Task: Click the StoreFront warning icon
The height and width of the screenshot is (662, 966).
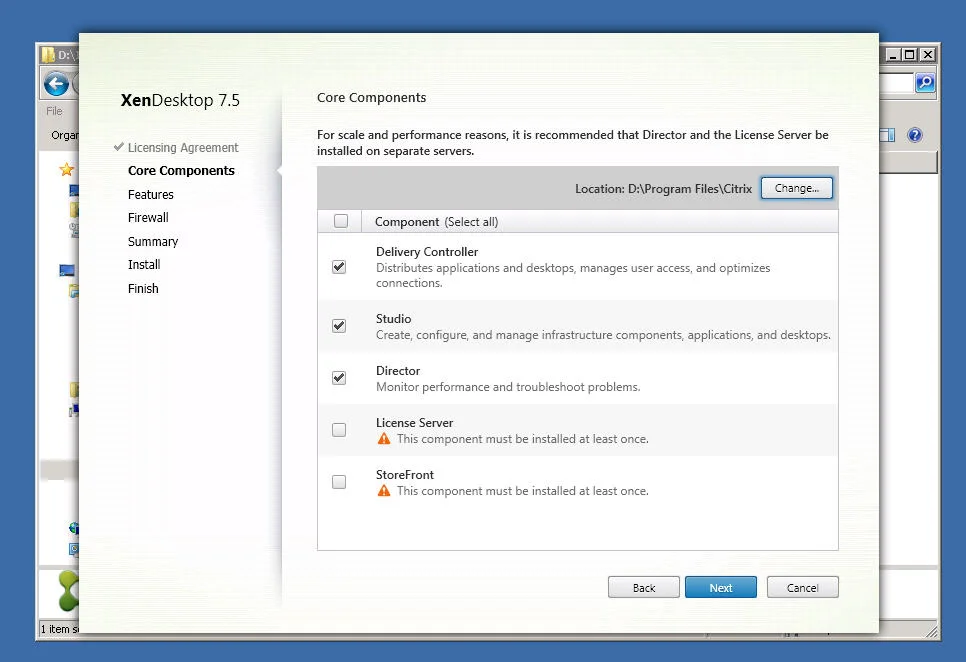Action: tap(384, 491)
